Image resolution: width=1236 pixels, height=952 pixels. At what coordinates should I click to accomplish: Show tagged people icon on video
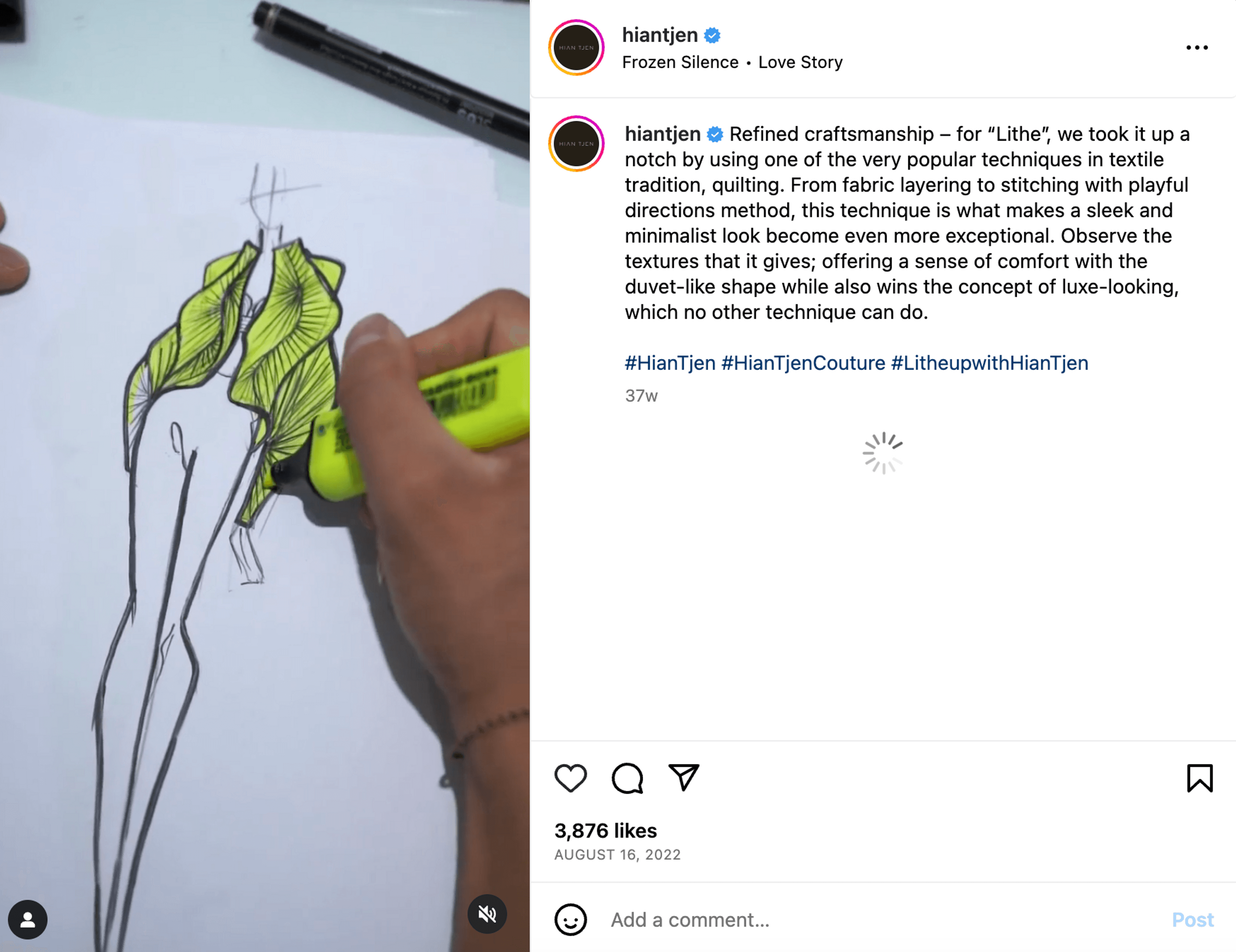tap(27, 919)
